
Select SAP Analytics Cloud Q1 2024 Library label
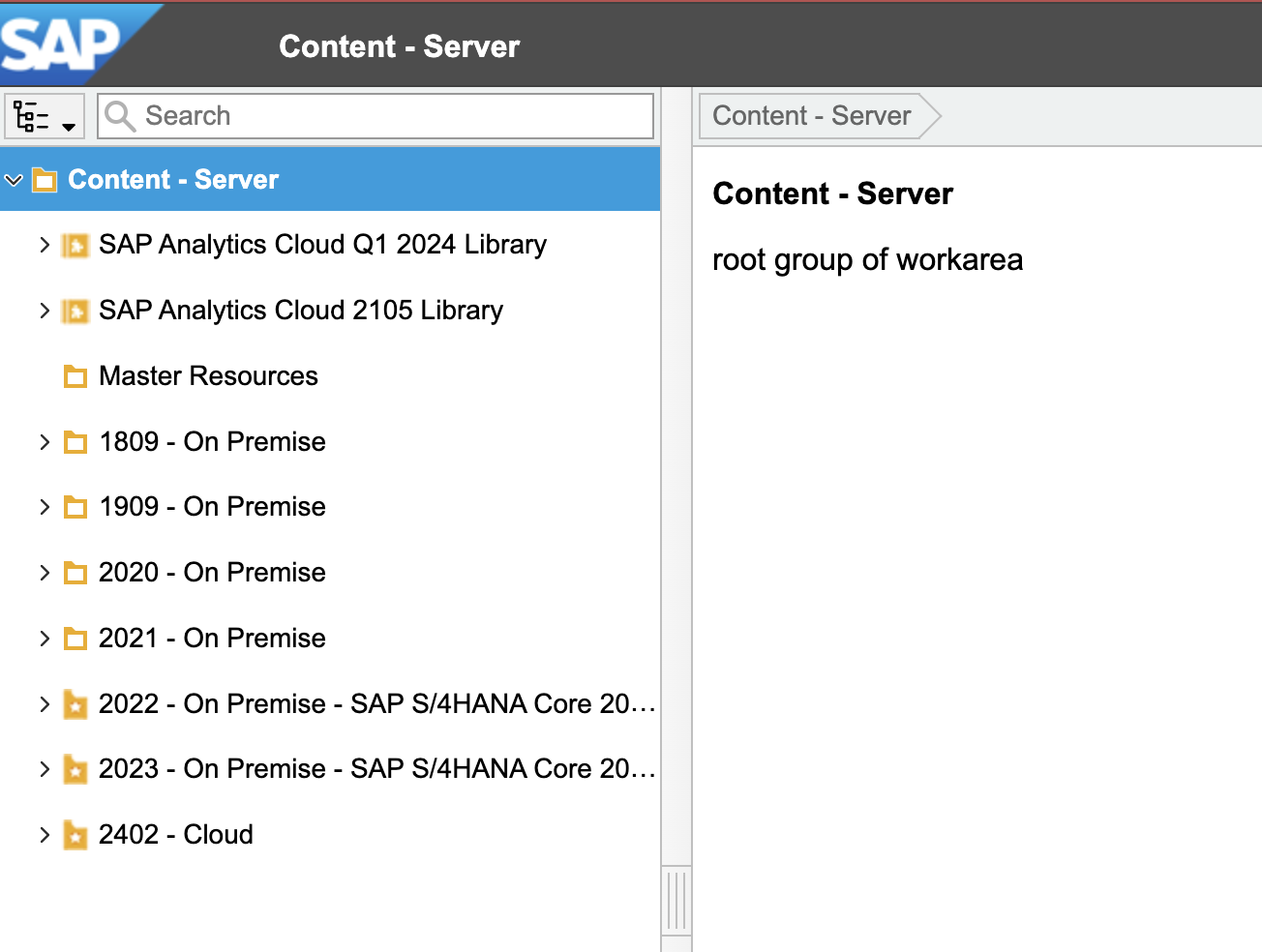pos(322,245)
